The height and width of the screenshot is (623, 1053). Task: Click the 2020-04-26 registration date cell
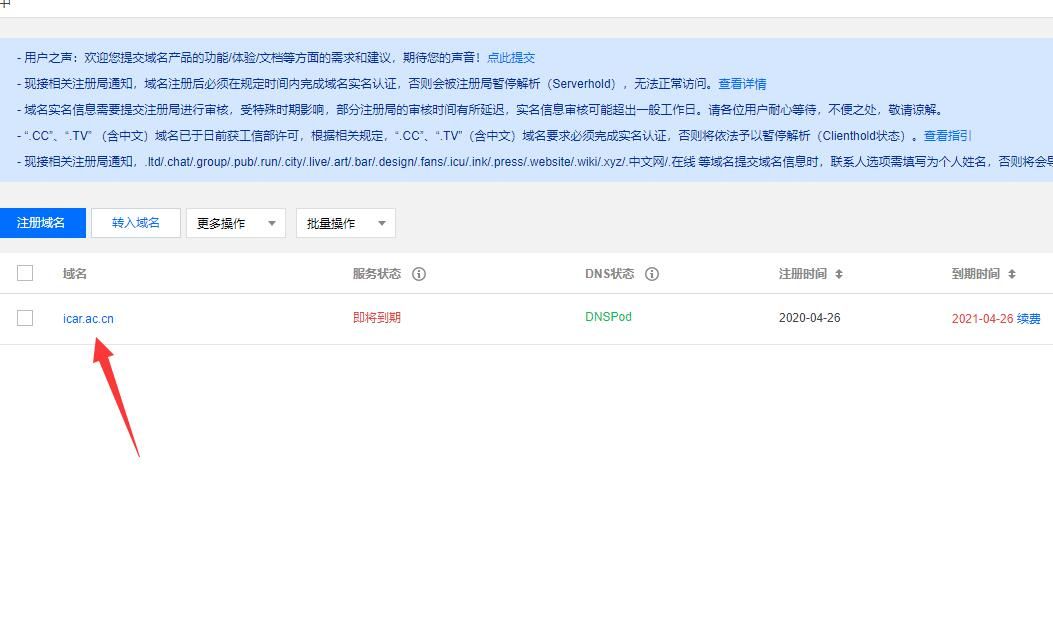(x=809, y=318)
